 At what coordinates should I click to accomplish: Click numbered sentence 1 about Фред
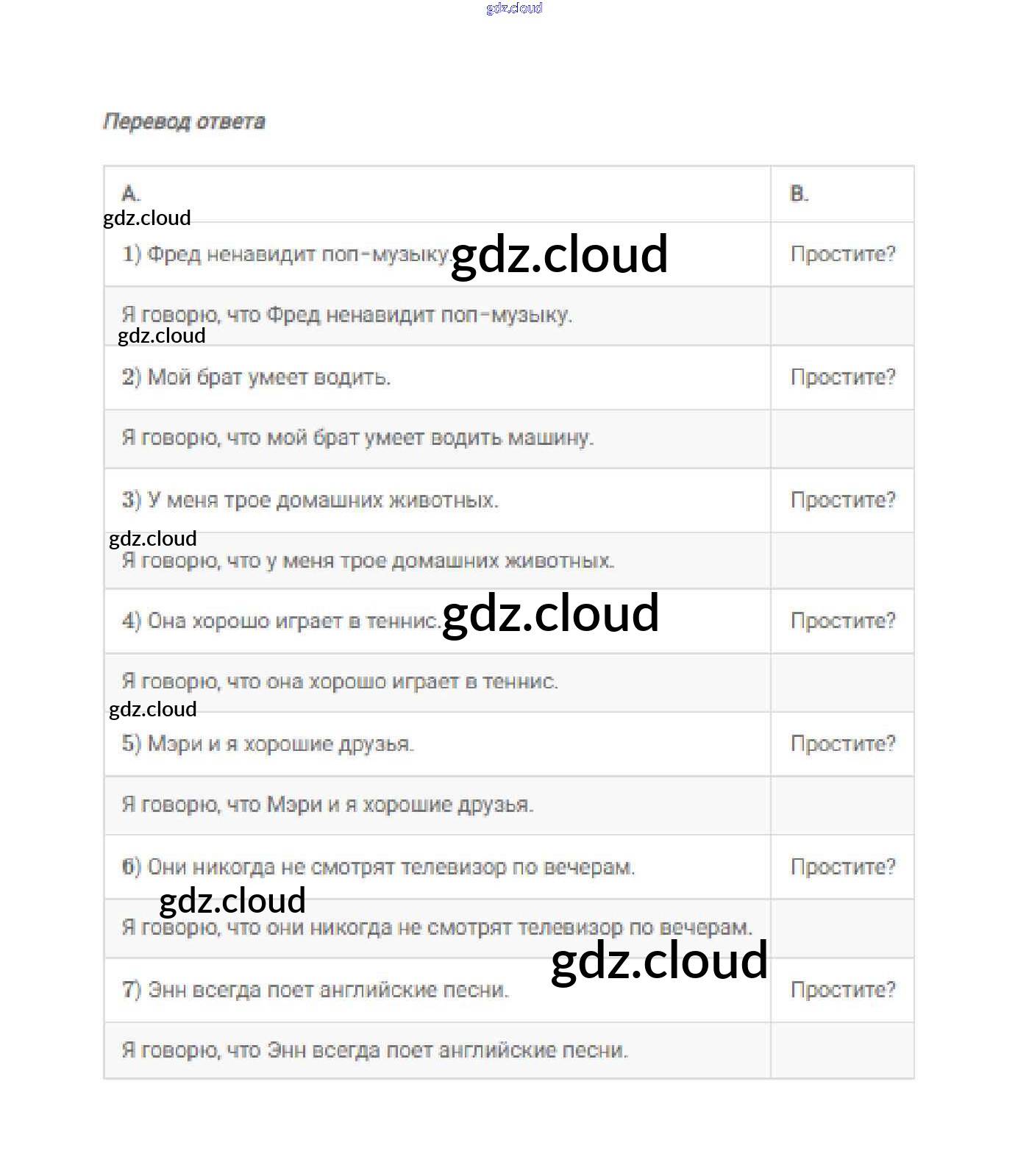286,254
